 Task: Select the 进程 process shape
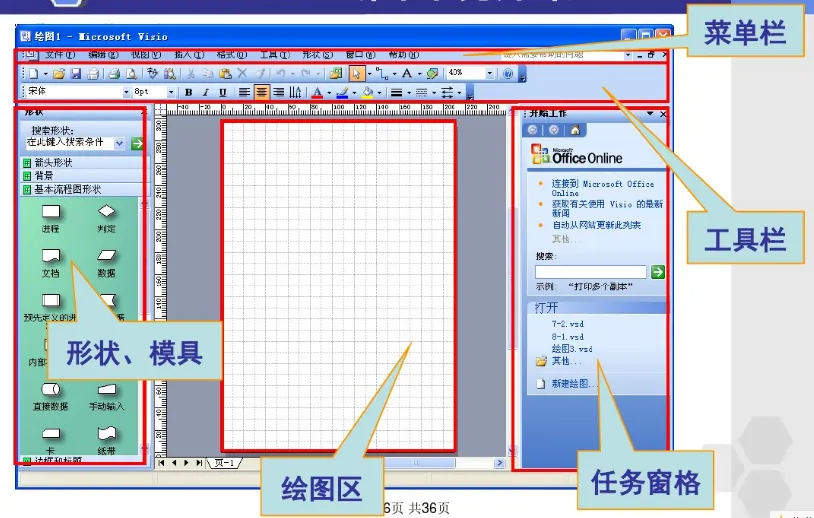tap(51, 219)
